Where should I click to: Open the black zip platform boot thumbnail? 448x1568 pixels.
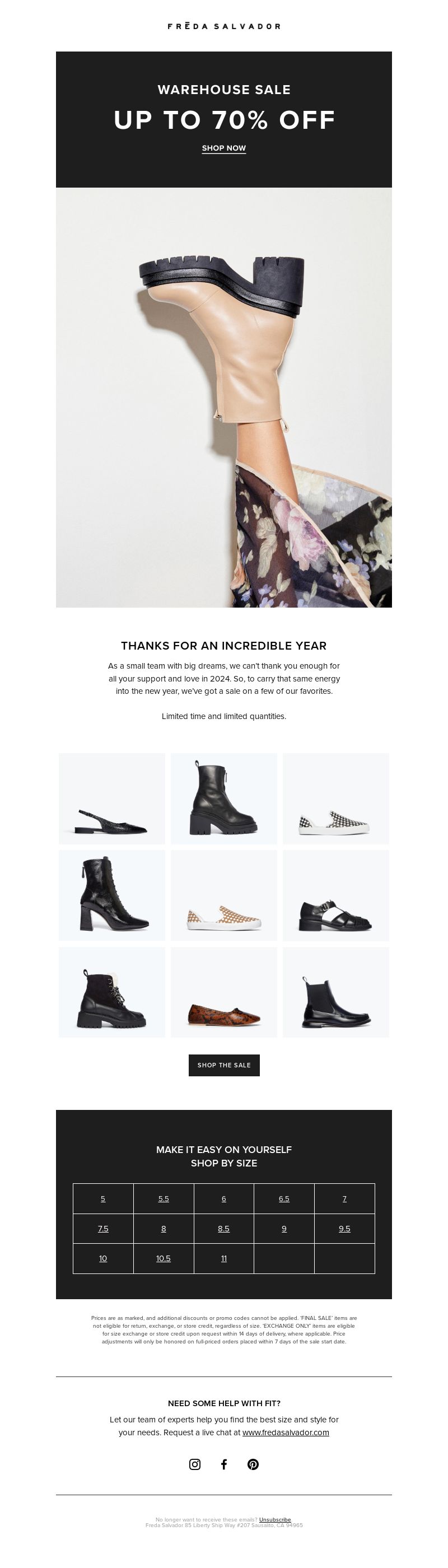(224, 798)
